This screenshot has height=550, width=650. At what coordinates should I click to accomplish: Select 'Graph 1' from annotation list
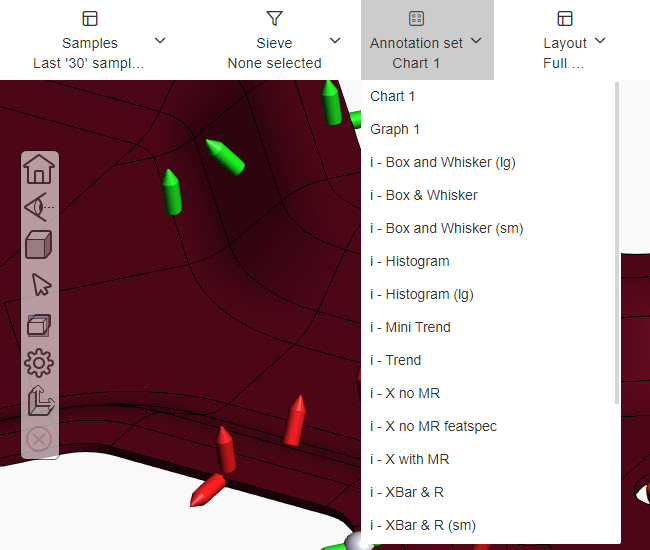(395, 129)
